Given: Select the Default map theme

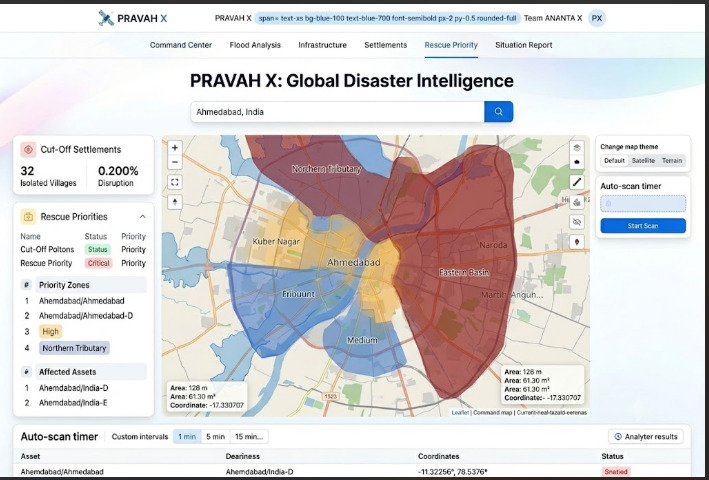Looking at the screenshot, I should tap(614, 160).
